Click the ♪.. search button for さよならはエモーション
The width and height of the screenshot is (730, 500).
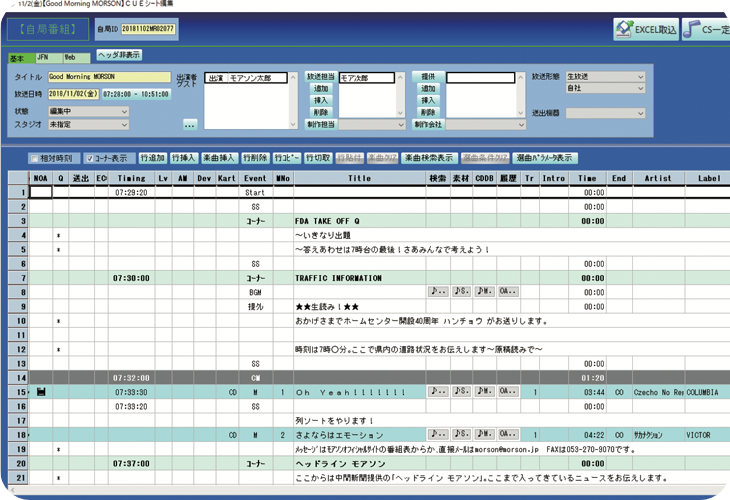point(438,434)
